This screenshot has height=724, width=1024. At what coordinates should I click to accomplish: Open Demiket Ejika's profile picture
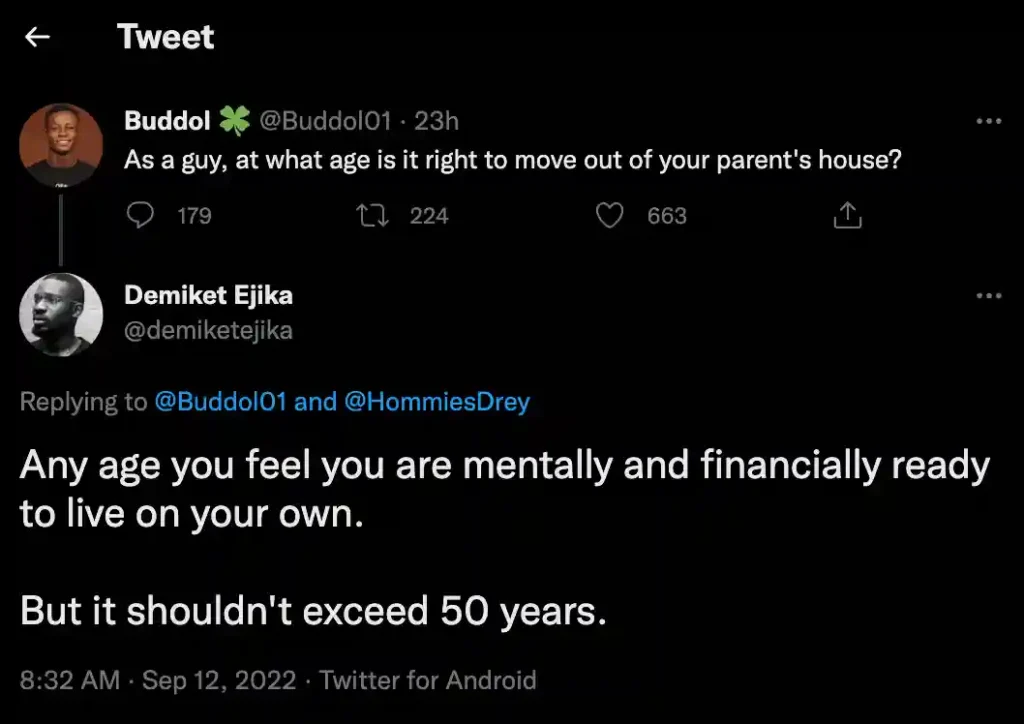pyautogui.click(x=61, y=314)
